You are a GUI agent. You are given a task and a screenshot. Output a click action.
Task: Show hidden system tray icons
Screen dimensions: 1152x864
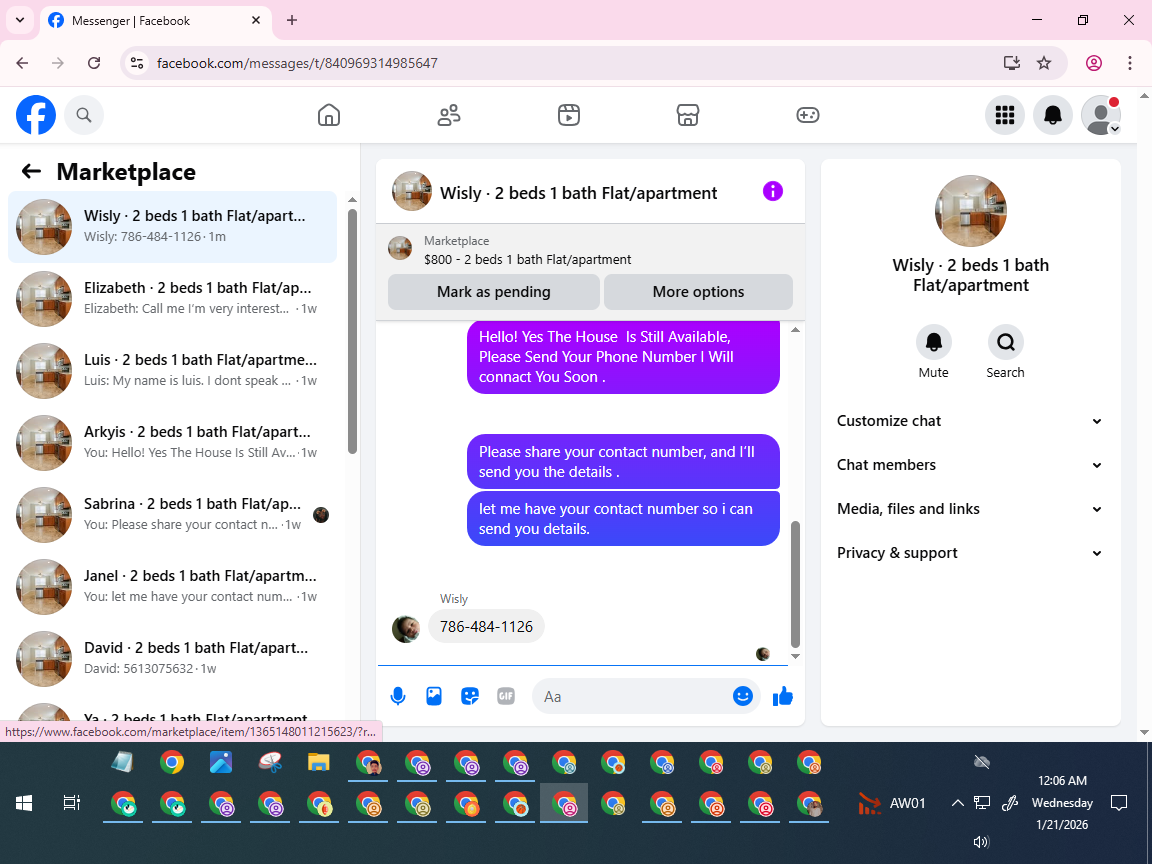point(957,803)
